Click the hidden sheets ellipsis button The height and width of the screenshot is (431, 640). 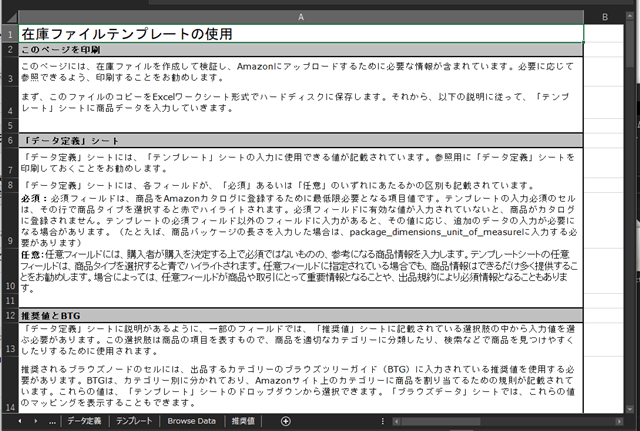(x=52, y=422)
